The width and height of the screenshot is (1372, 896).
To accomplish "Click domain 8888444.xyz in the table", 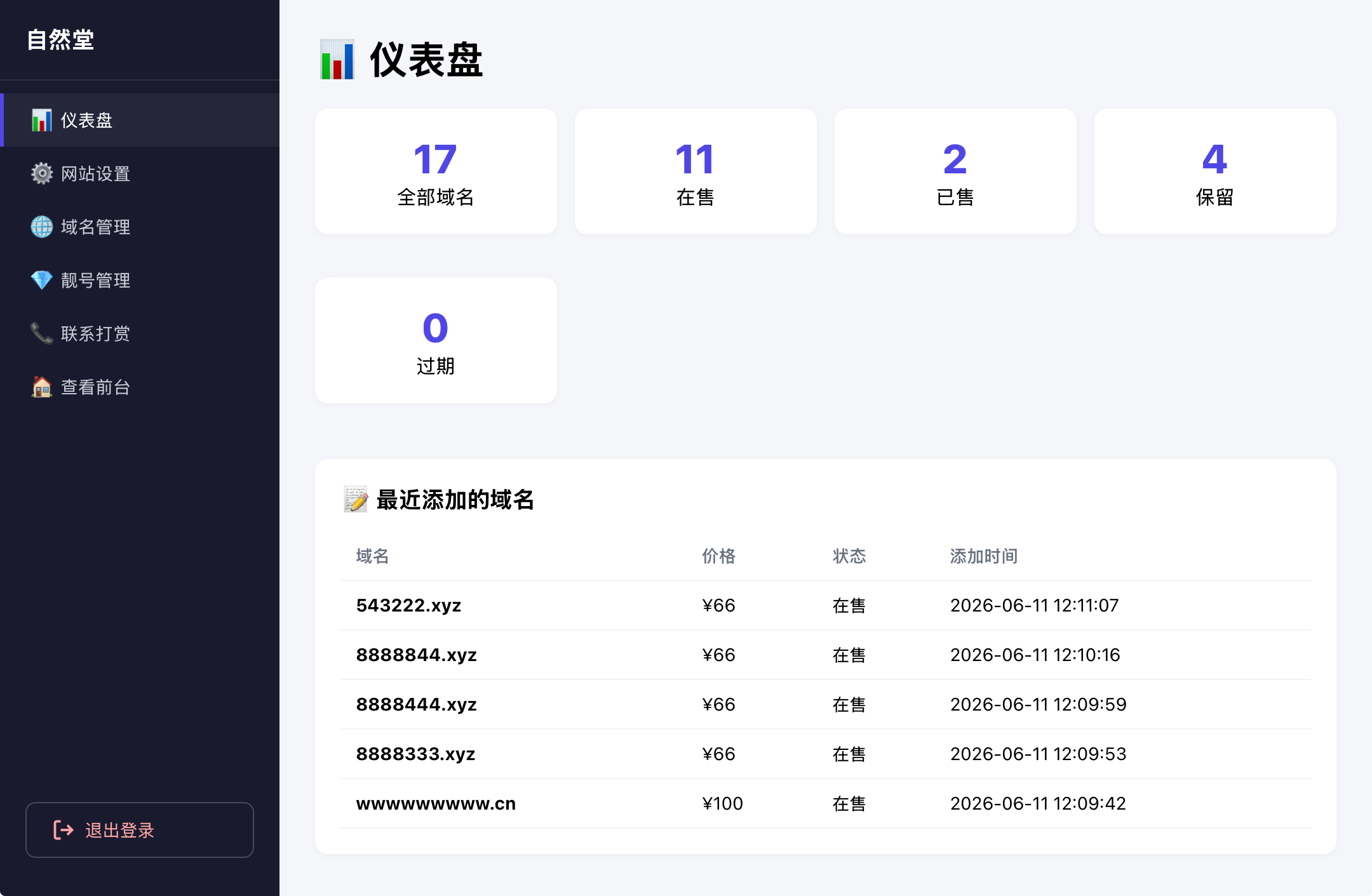I will (416, 705).
